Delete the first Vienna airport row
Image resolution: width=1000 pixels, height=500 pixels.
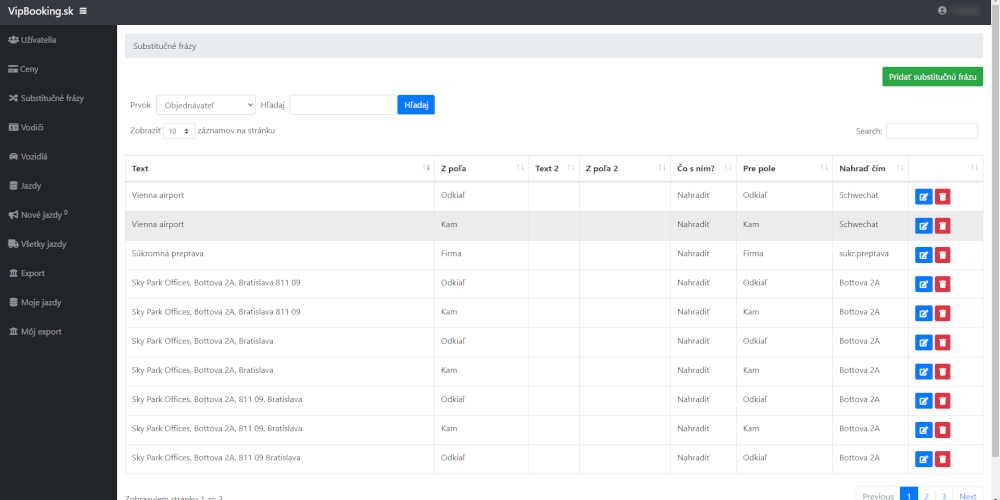[942, 197]
